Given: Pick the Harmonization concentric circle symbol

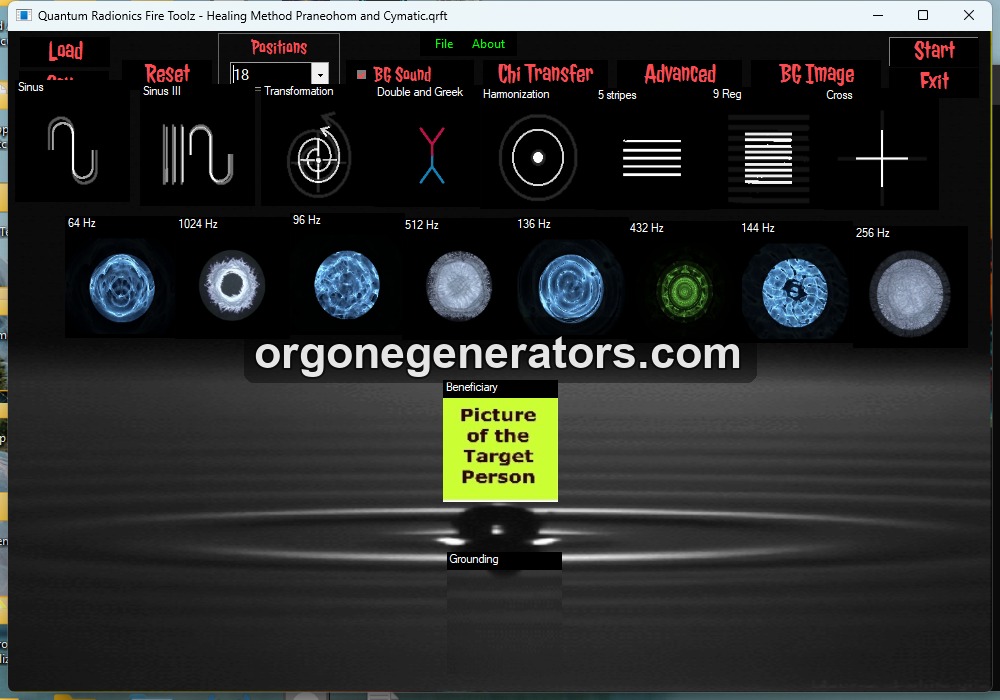Looking at the screenshot, I should [x=538, y=157].
